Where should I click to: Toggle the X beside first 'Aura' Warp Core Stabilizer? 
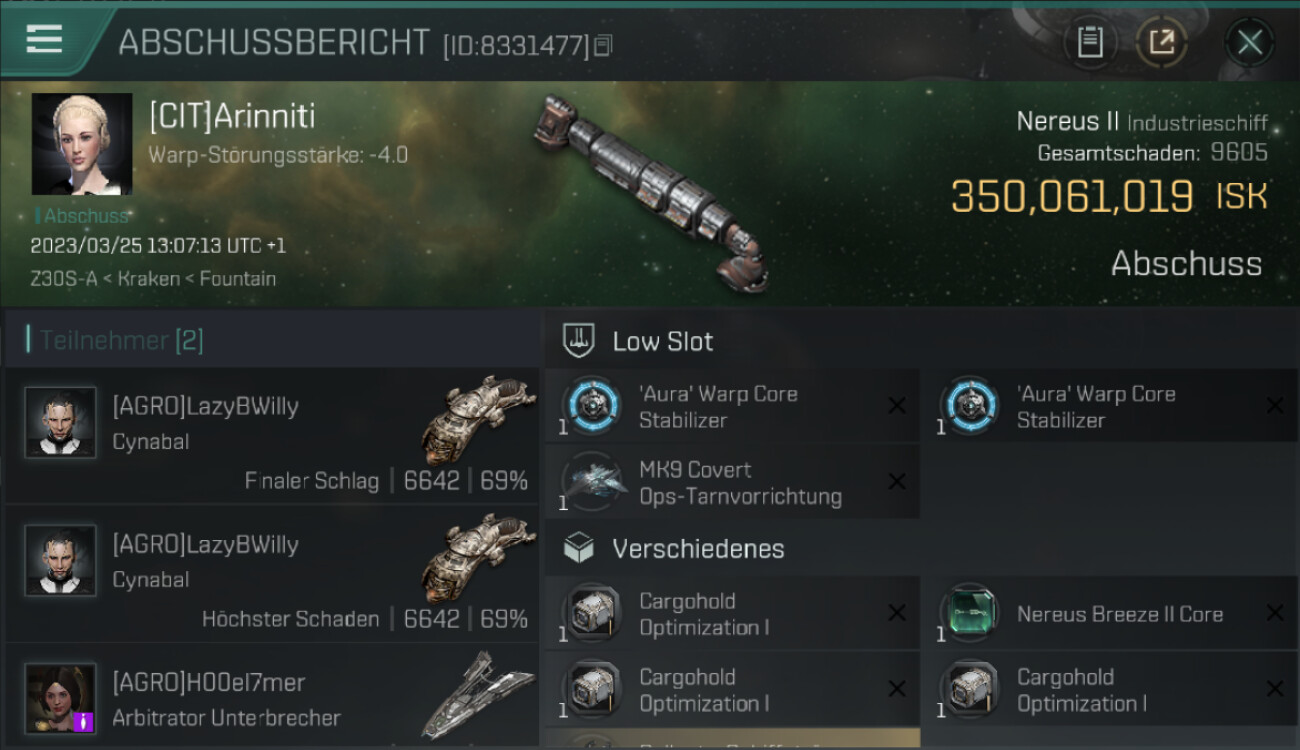897,406
